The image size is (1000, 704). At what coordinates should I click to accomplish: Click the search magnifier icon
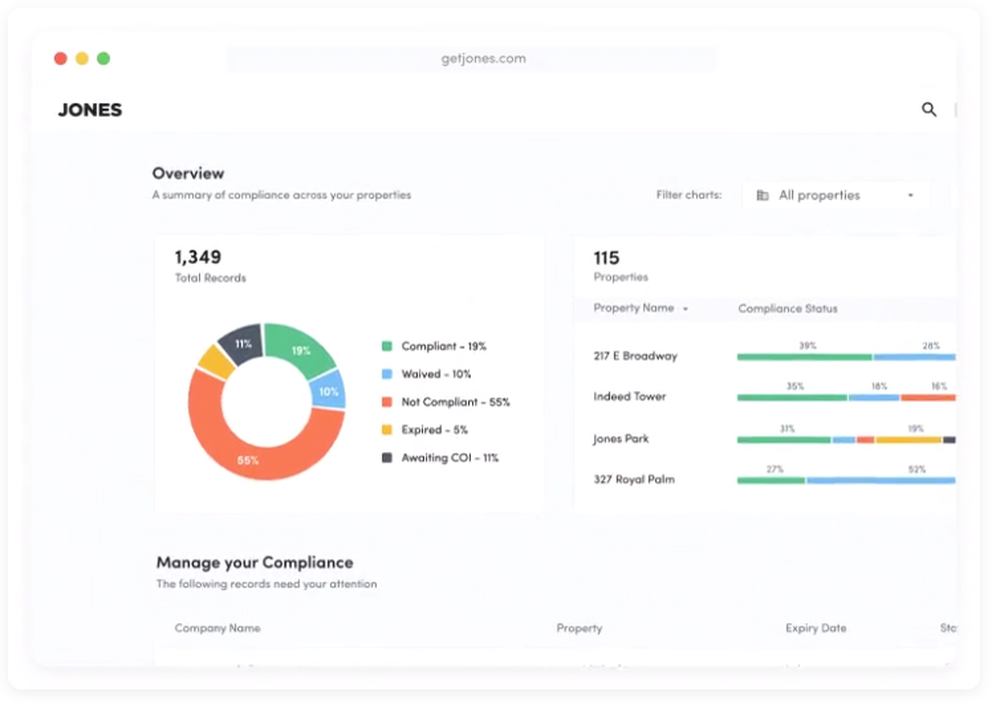coord(929,110)
